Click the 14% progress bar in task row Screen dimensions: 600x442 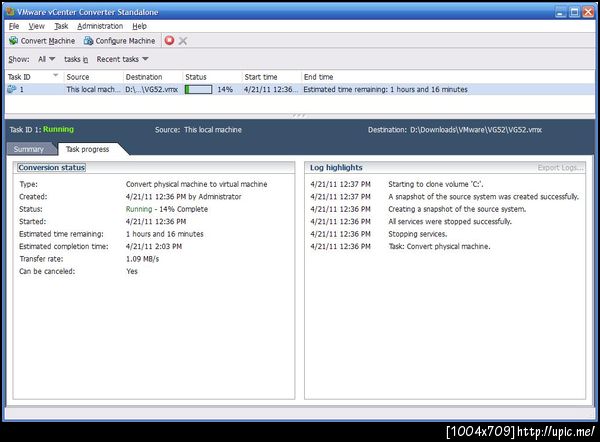pyautogui.click(x=198, y=89)
